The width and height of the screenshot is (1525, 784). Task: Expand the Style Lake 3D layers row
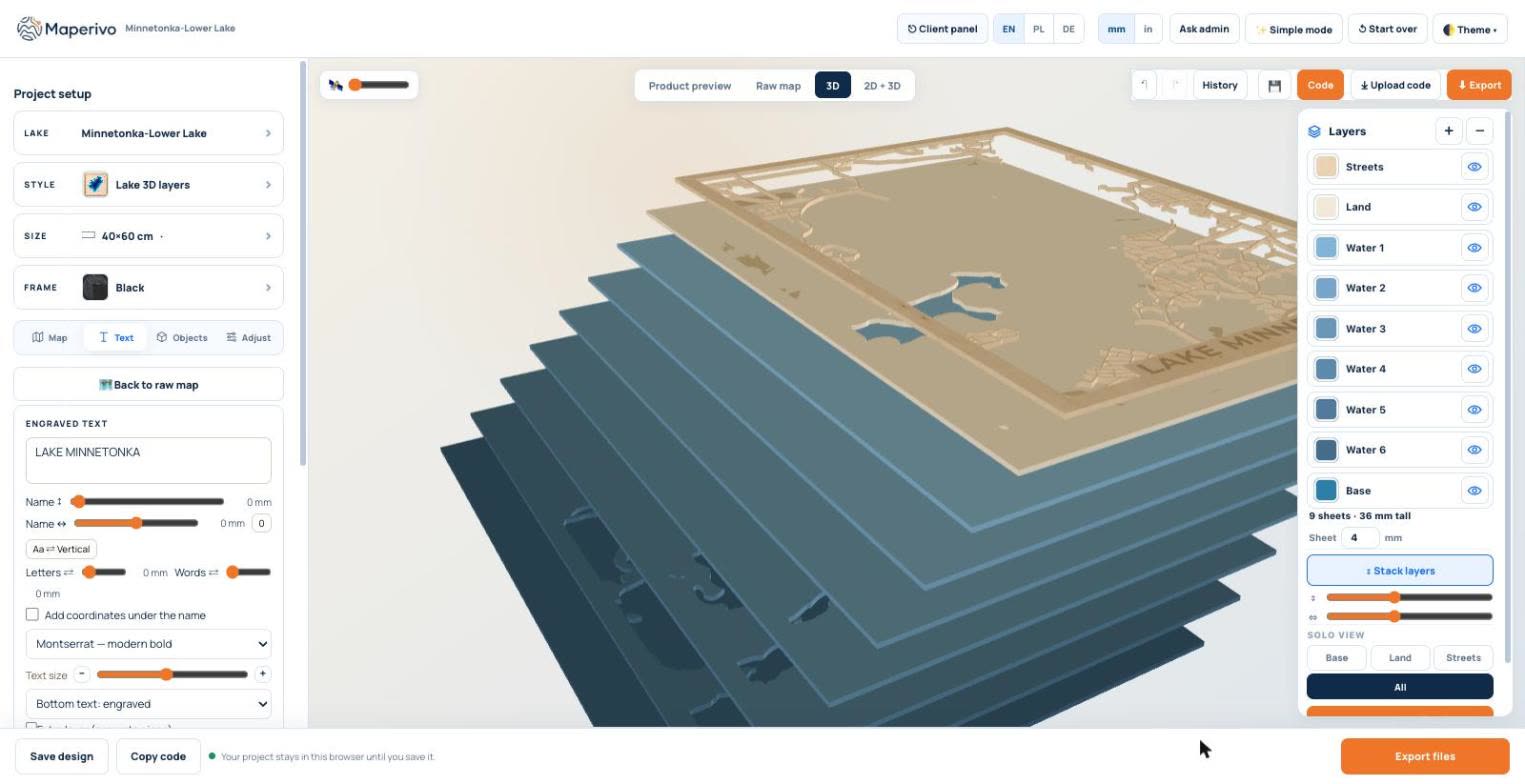(148, 184)
